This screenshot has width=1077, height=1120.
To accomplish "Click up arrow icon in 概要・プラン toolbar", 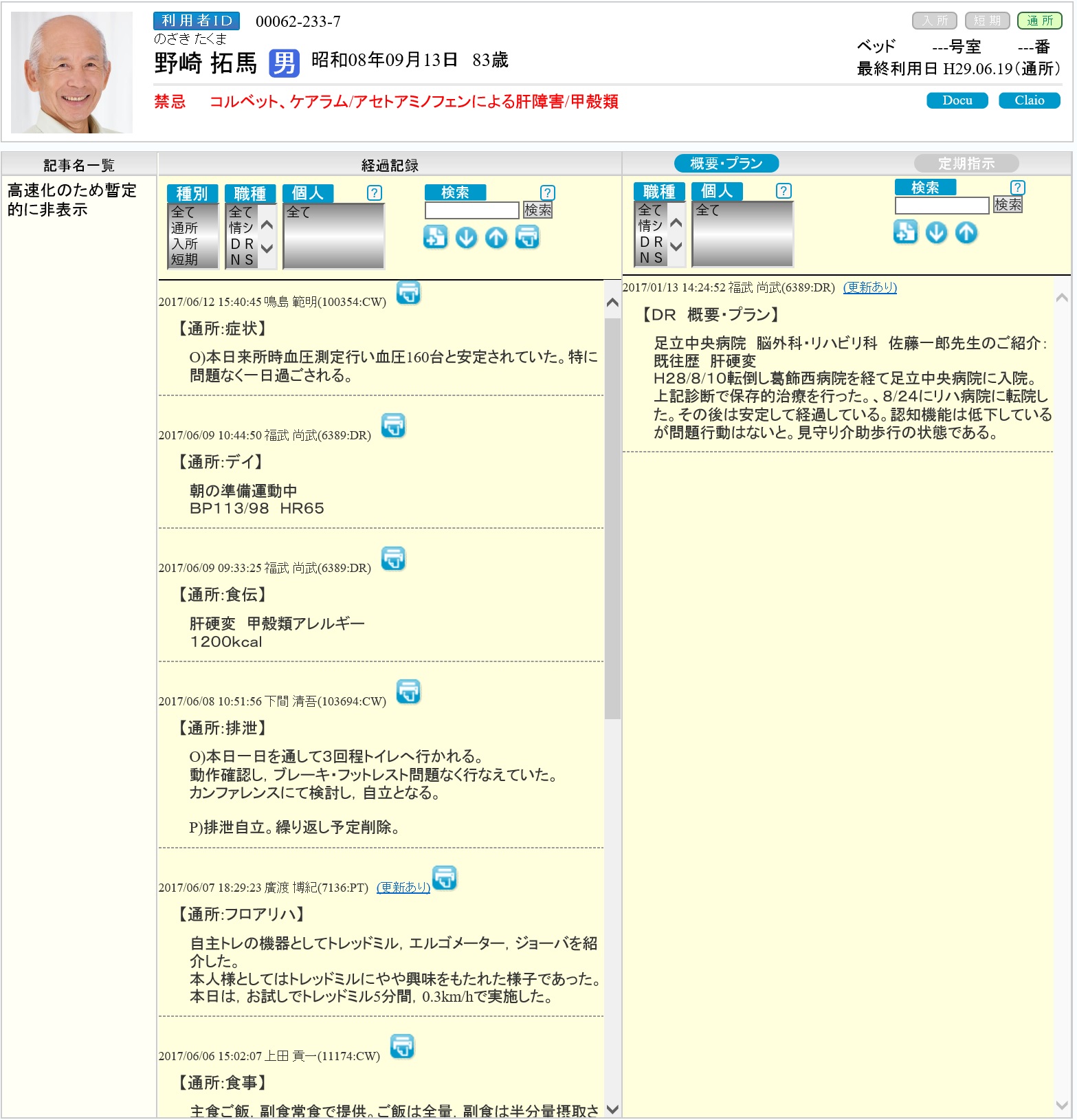I will pyautogui.click(x=966, y=232).
